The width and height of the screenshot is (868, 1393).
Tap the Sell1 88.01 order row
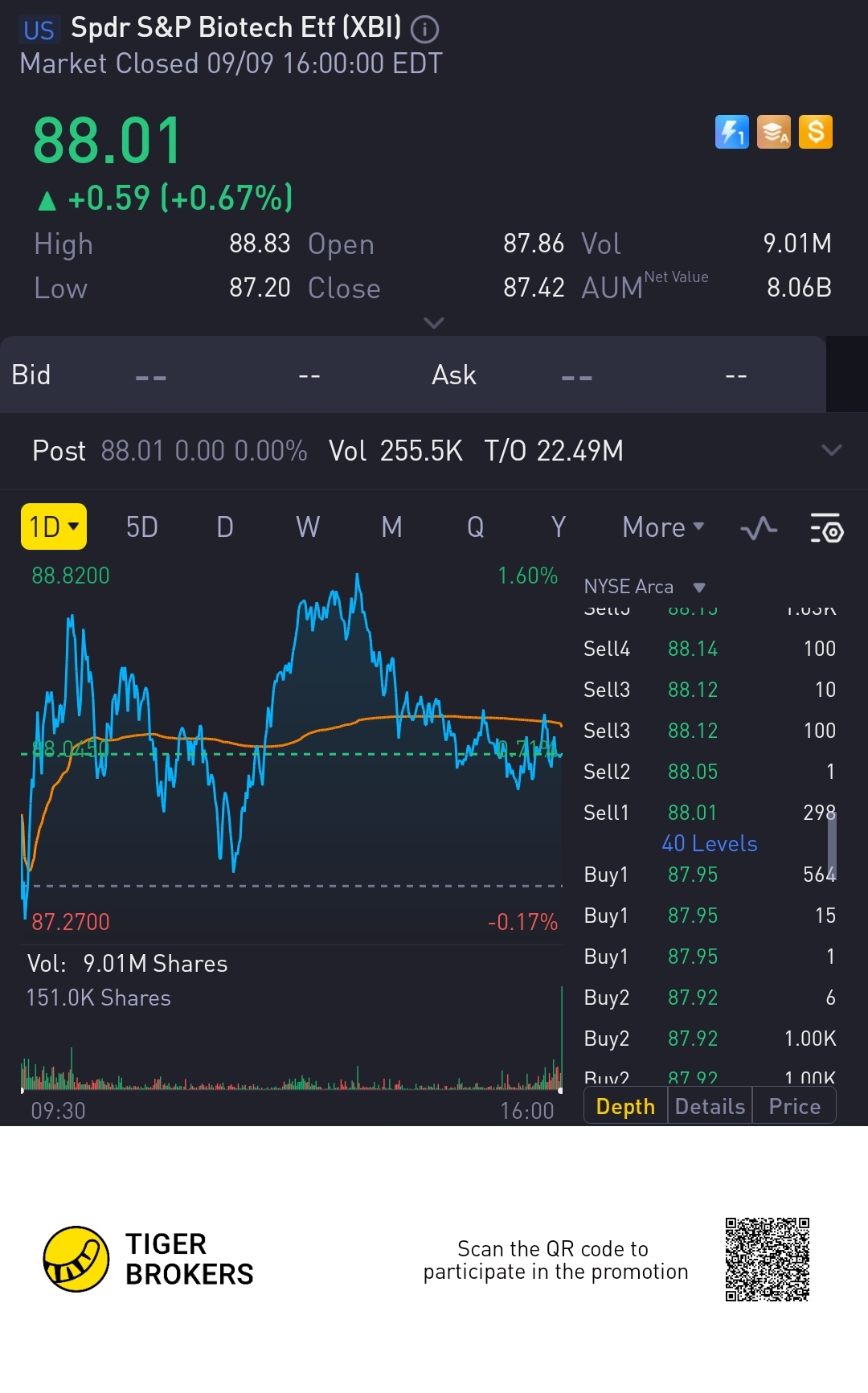pyautogui.click(x=710, y=813)
